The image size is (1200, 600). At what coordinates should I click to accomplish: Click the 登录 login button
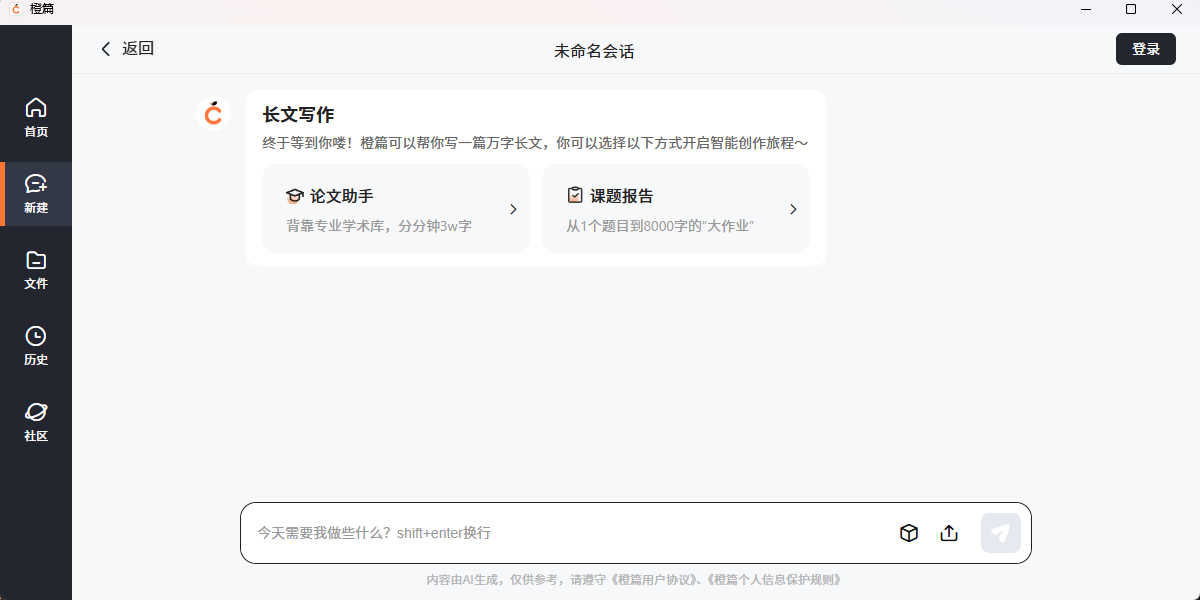pos(1146,49)
